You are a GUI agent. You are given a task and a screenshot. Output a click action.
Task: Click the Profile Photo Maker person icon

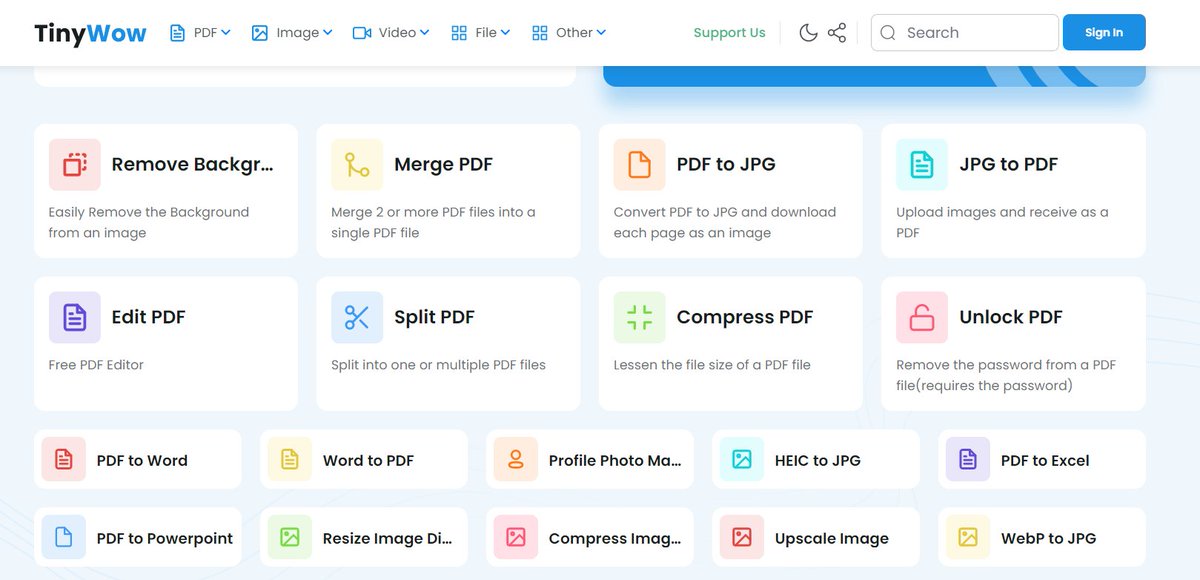click(516, 460)
